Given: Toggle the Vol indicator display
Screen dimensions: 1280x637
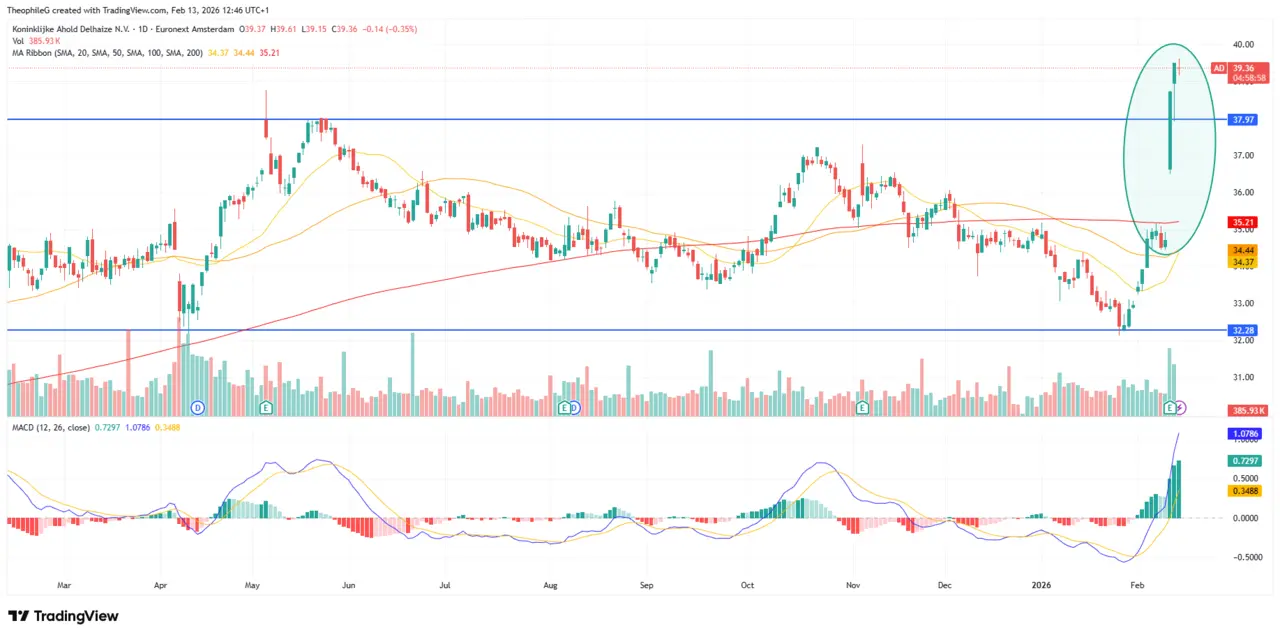Looking at the screenshot, I should coord(20,42).
